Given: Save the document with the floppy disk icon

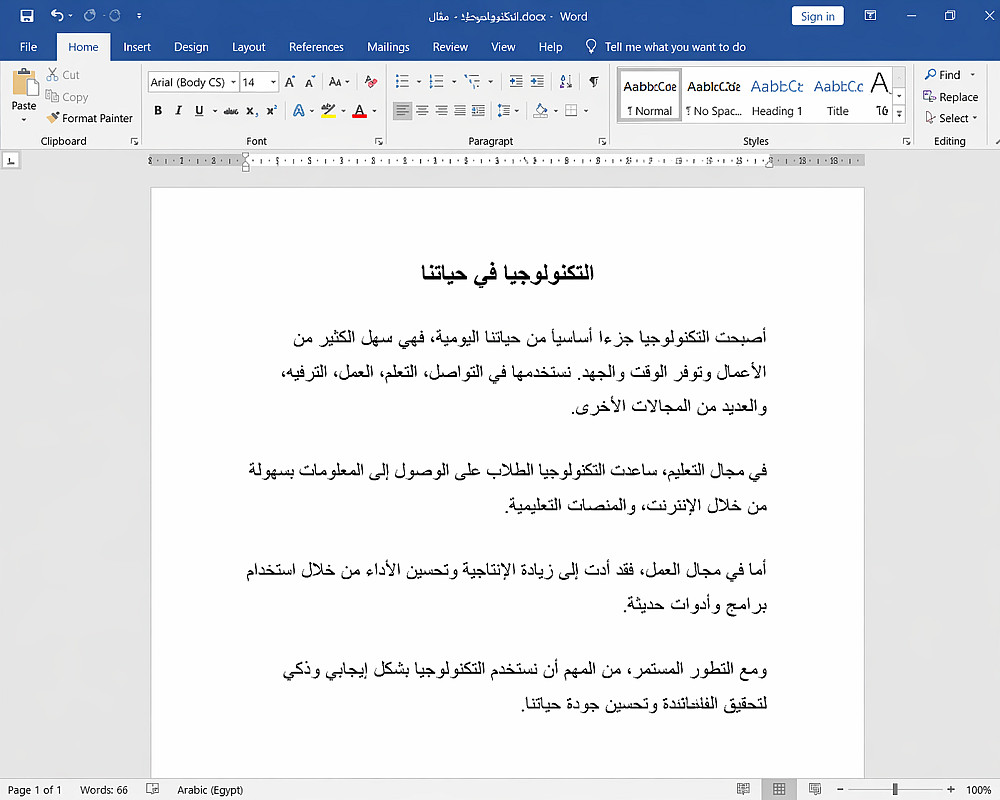Looking at the screenshot, I should (27, 16).
